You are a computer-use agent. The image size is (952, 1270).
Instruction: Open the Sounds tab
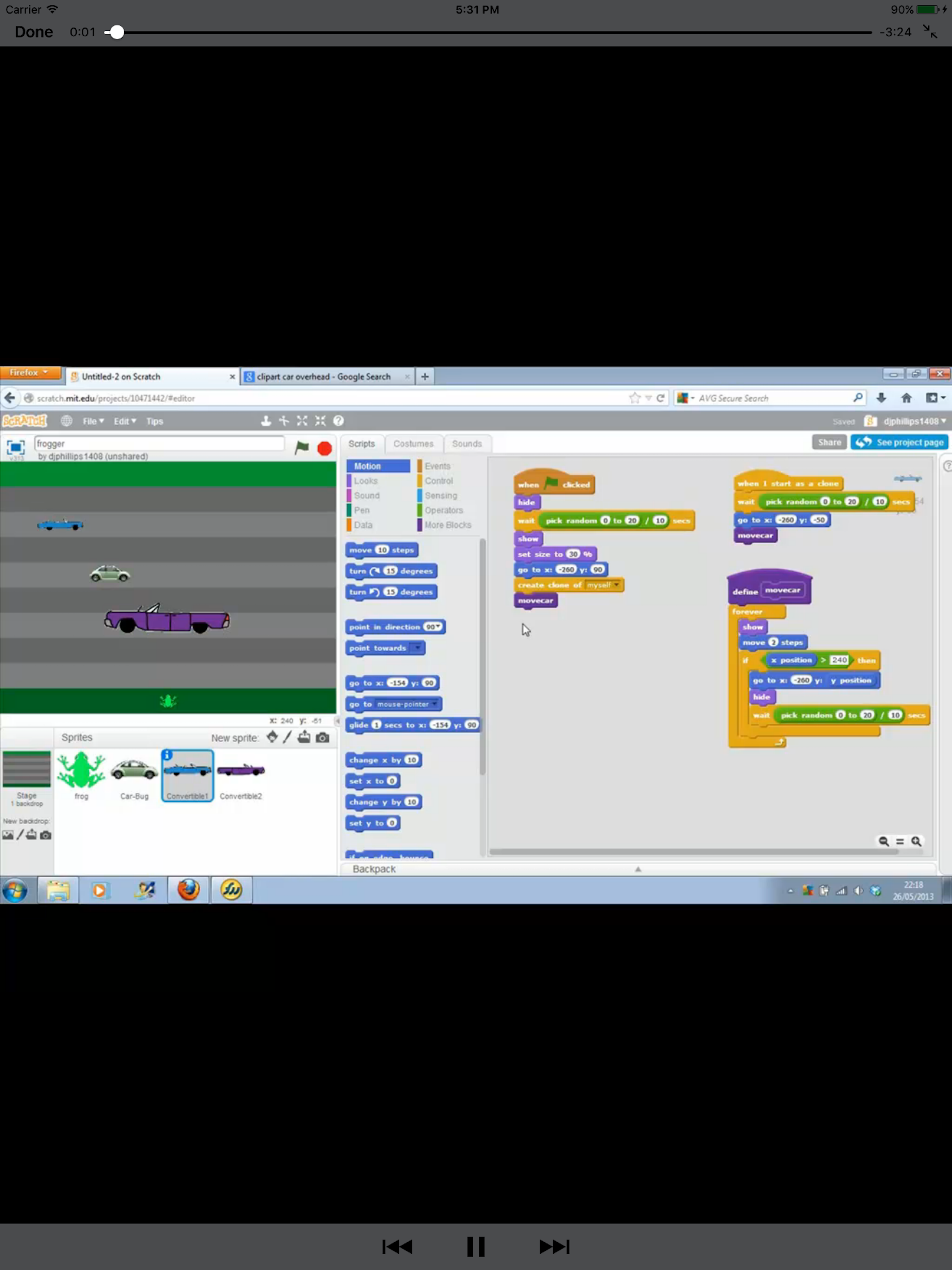(x=466, y=444)
